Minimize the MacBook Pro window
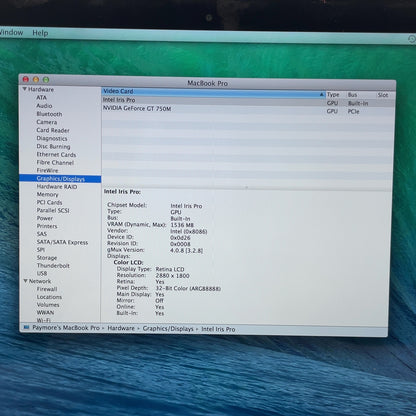 point(36,79)
